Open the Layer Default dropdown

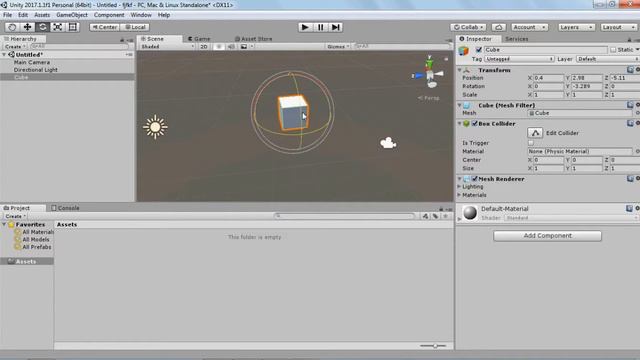pyautogui.click(x=607, y=59)
